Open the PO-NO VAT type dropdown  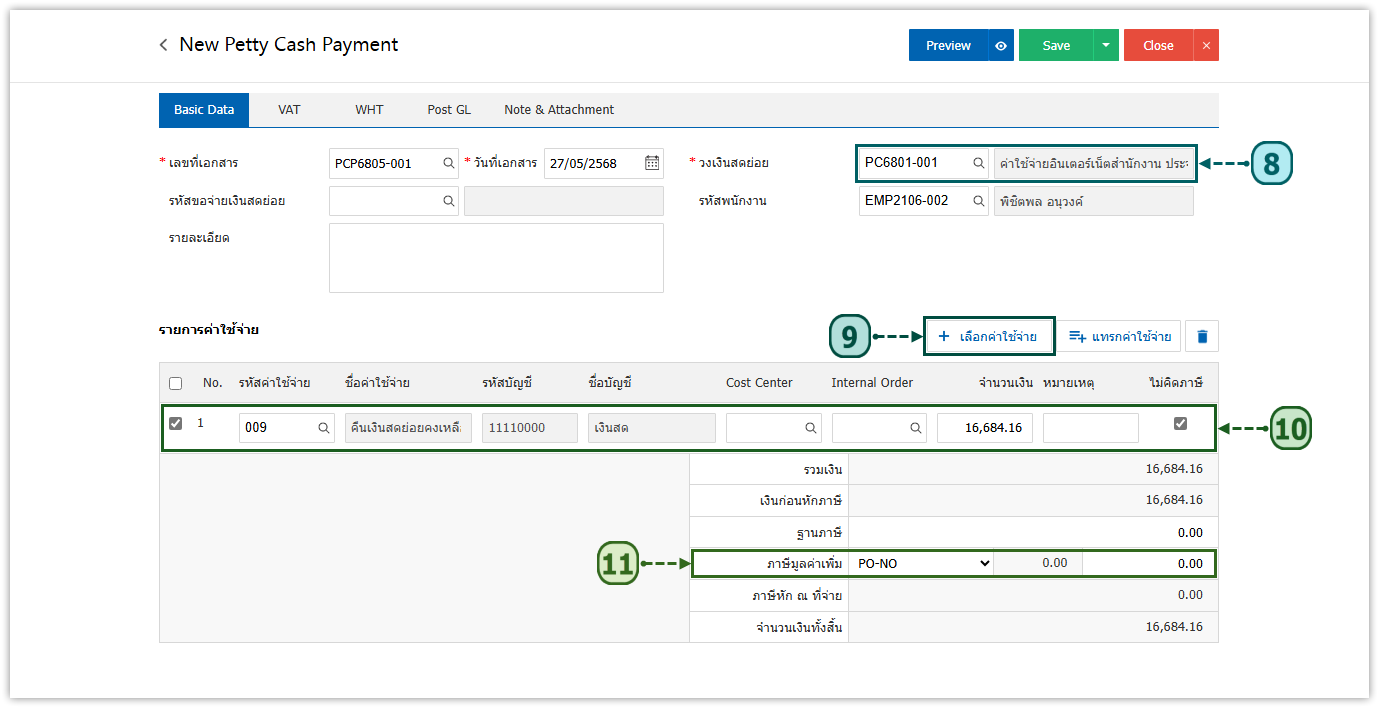(x=921, y=563)
